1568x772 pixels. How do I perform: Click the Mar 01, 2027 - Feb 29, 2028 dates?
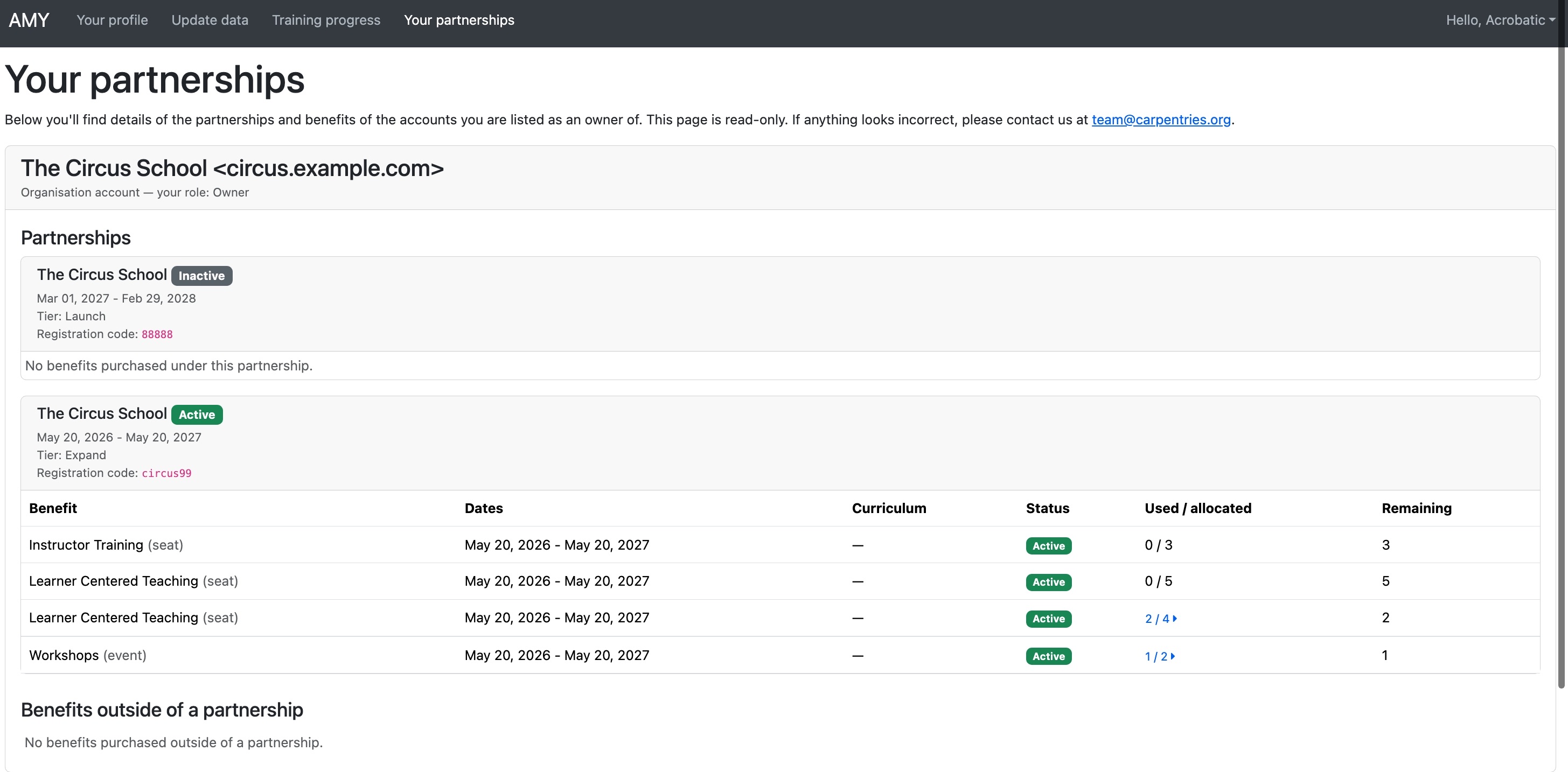(116, 298)
